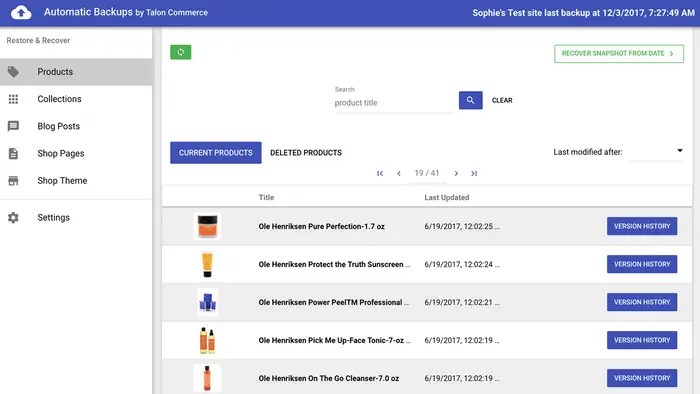Click the cloud upload logo icon

pos(21,12)
